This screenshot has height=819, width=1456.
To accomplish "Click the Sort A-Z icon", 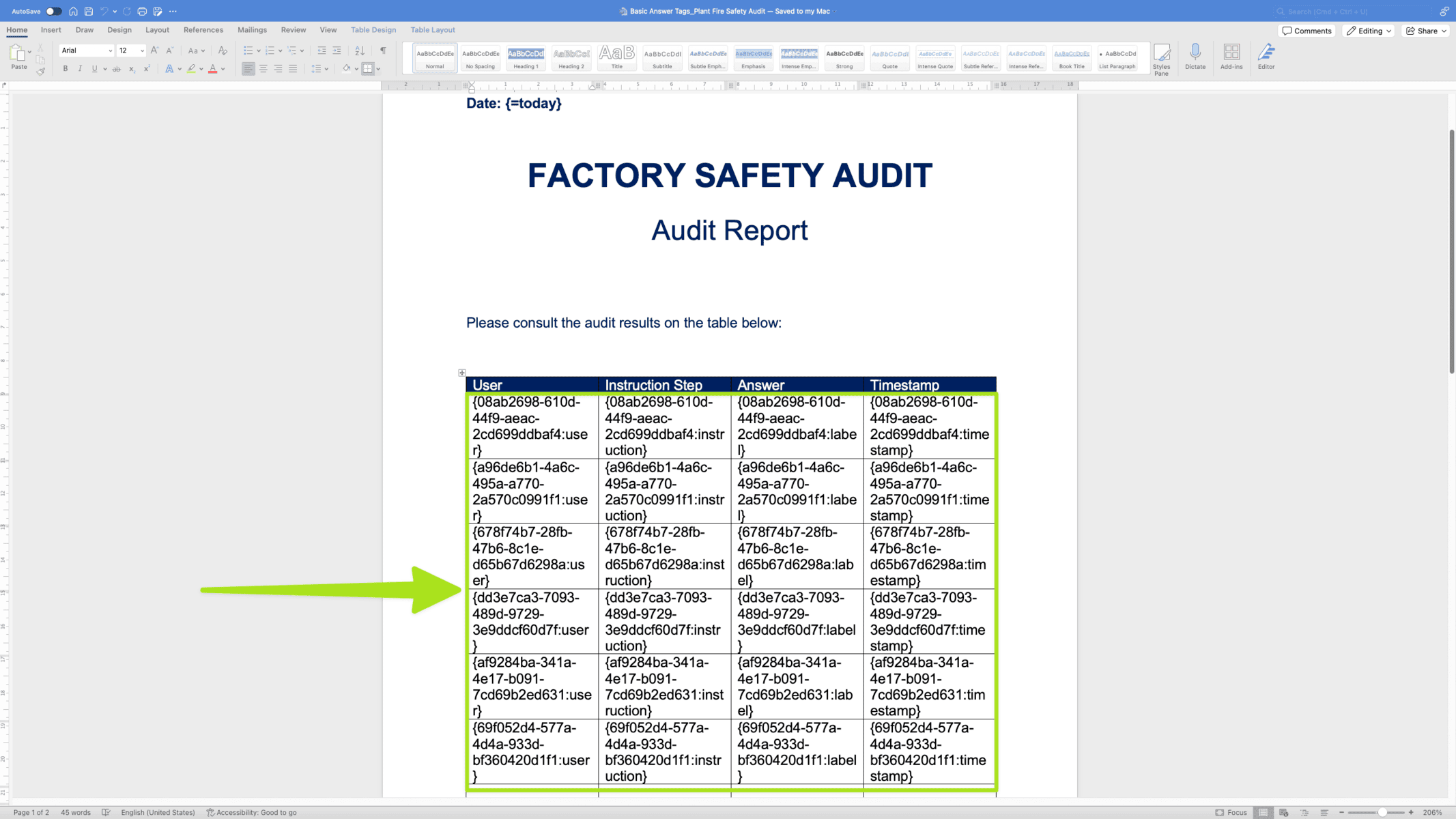I will 360,51.
